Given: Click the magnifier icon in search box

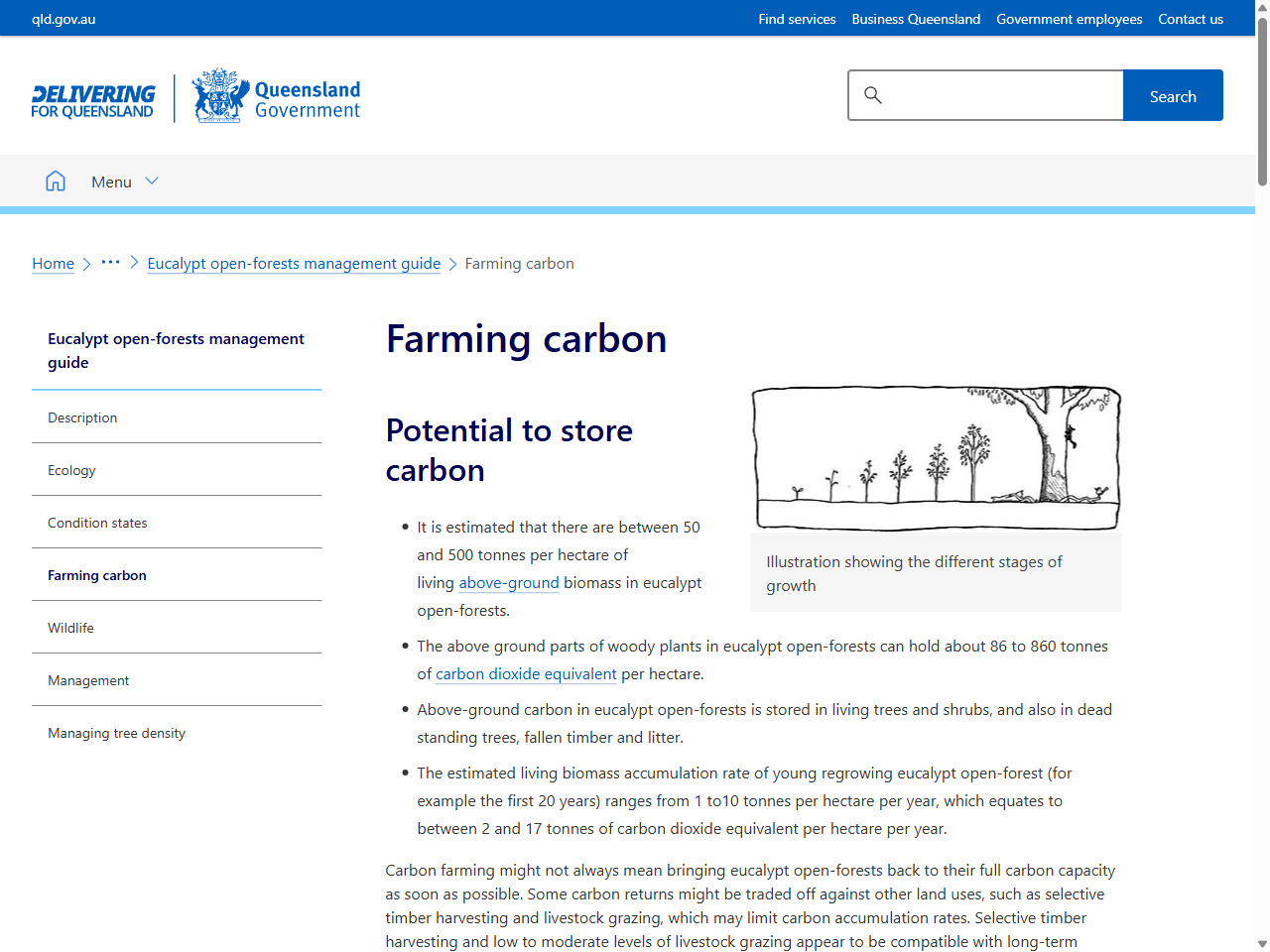Looking at the screenshot, I should click(873, 95).
